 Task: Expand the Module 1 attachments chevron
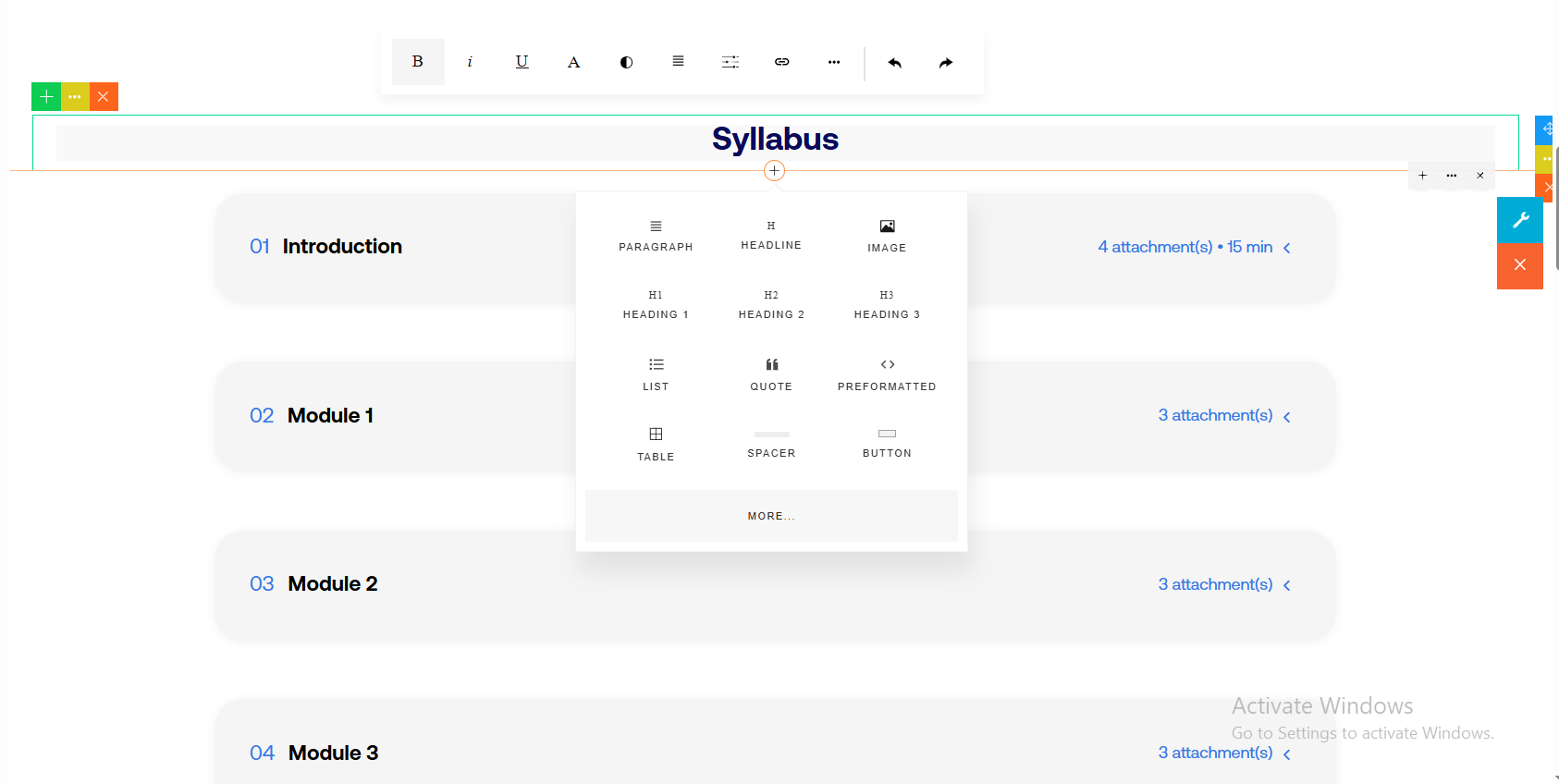[1286, 417]
